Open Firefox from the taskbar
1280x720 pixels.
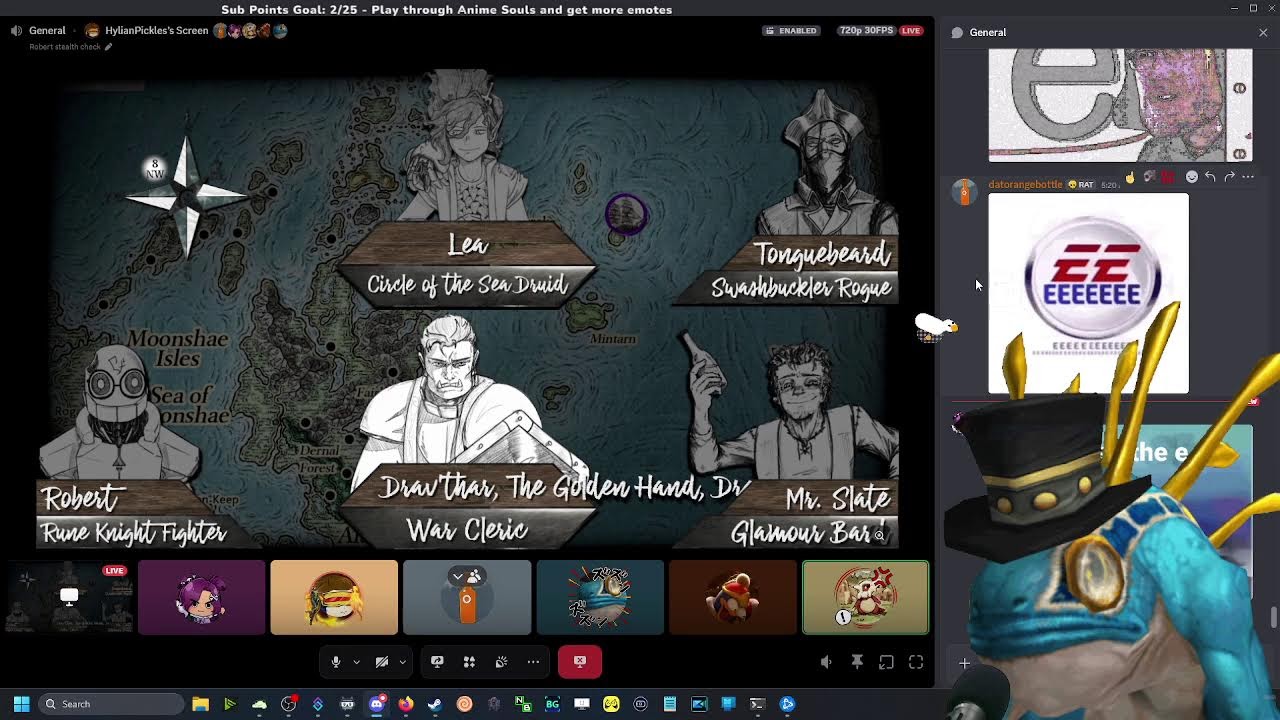[405, 704]
